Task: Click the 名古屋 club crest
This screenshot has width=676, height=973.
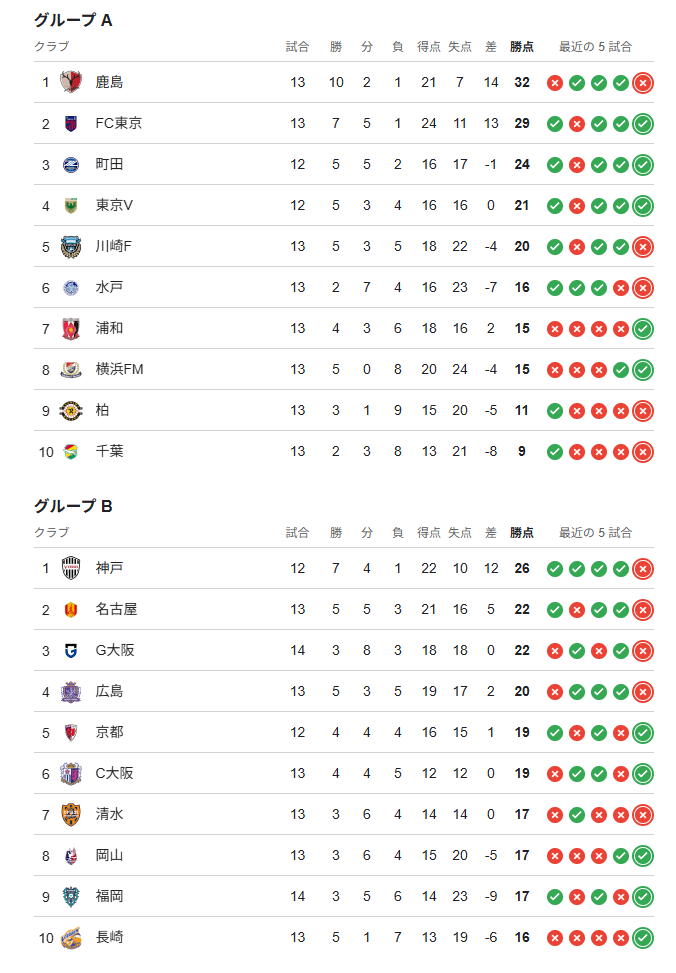Action: click(x=71, y=609)
